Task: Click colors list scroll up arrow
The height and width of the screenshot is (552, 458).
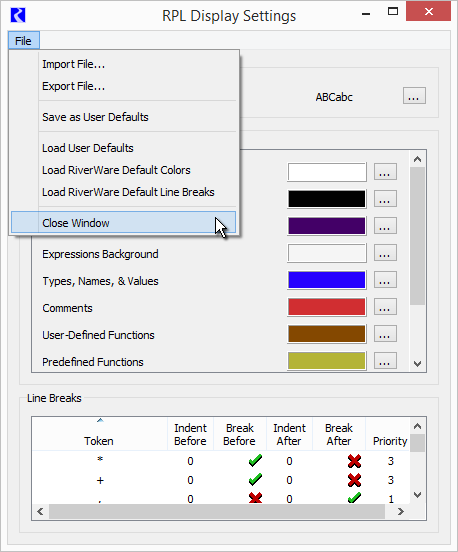Action: 418,159
